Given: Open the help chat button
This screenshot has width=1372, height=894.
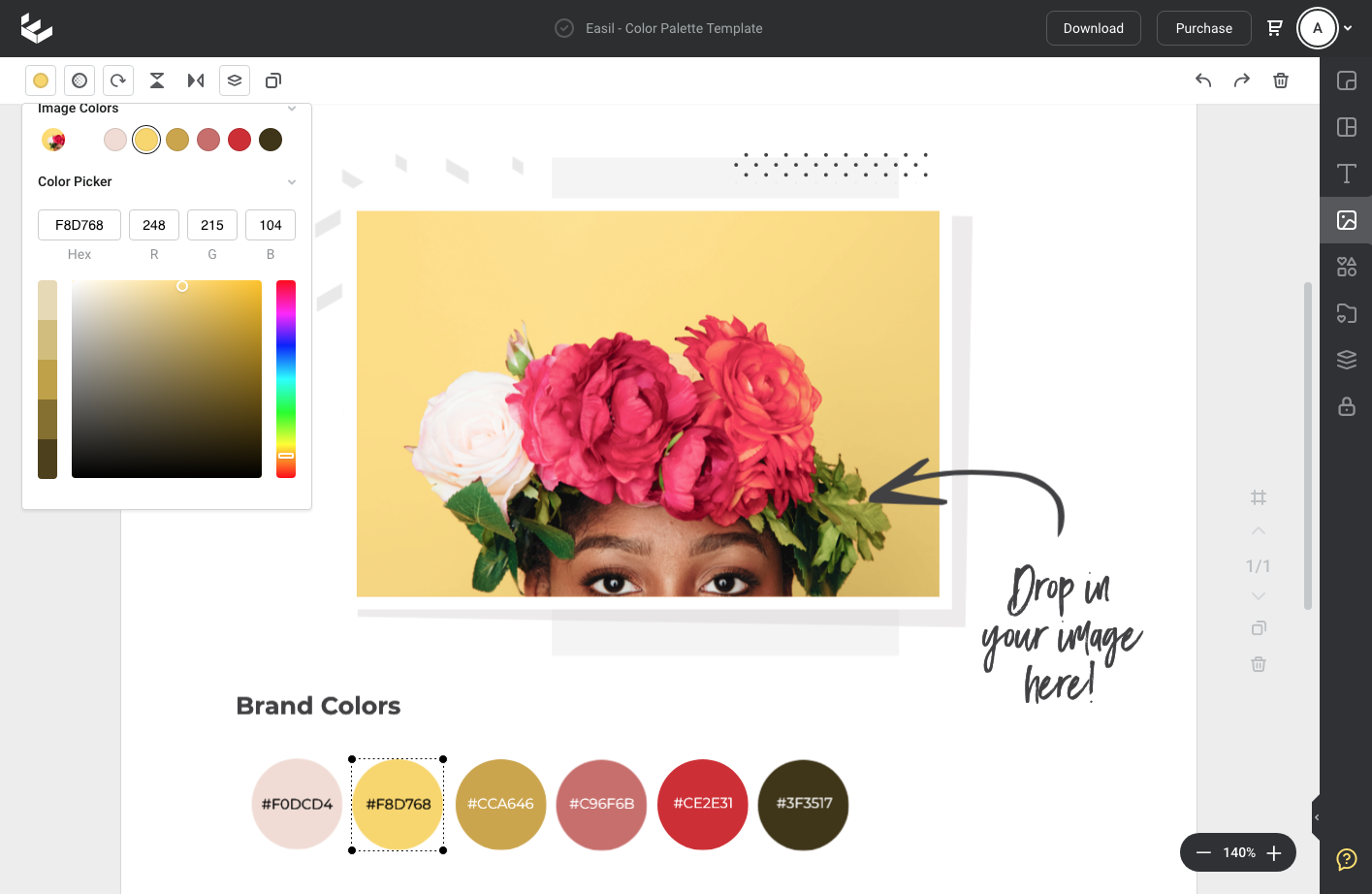Looking at the screenshot, I should 1346,859.
